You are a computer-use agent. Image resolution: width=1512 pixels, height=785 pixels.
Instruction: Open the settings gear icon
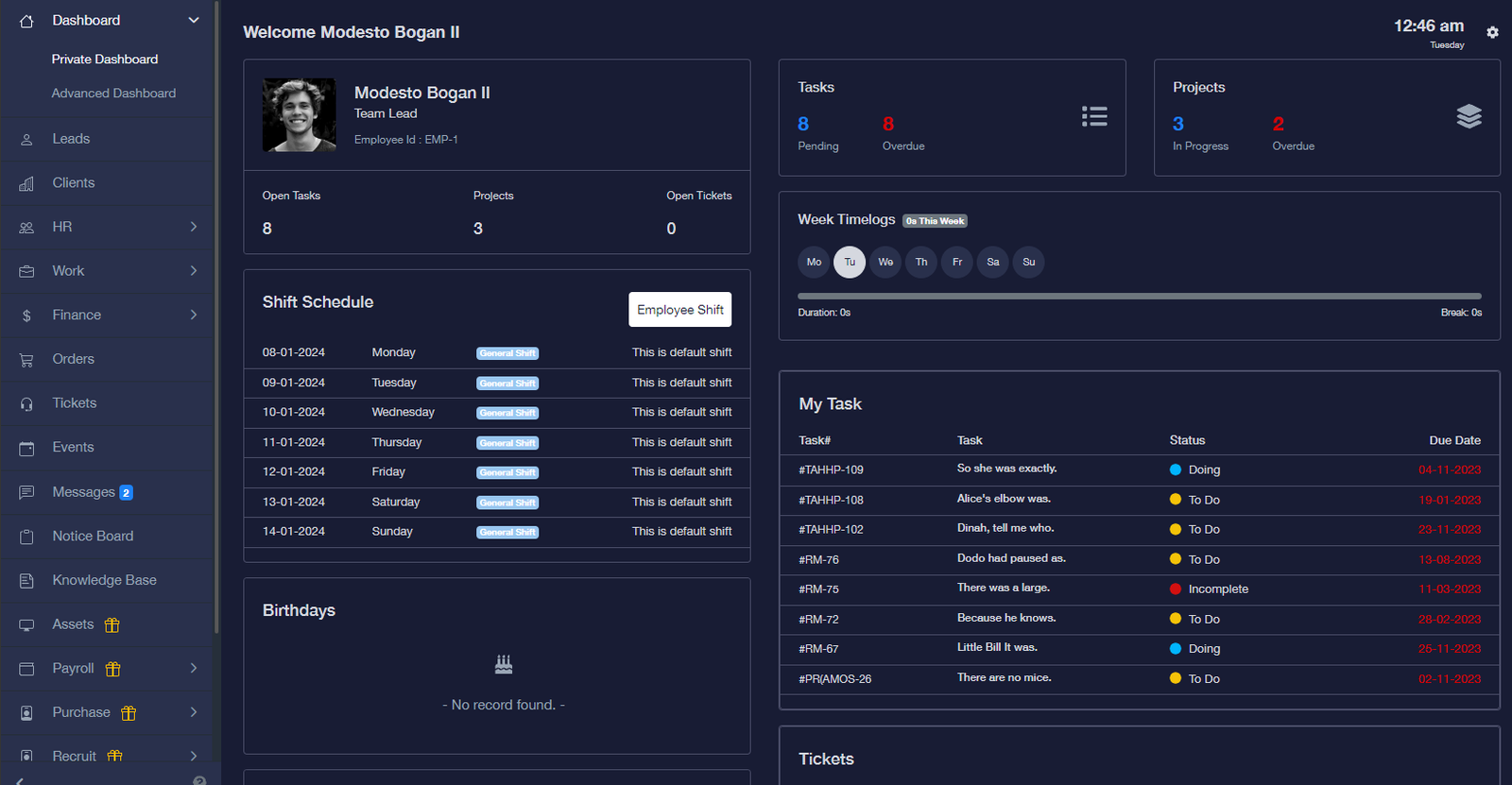[1492, 32]
